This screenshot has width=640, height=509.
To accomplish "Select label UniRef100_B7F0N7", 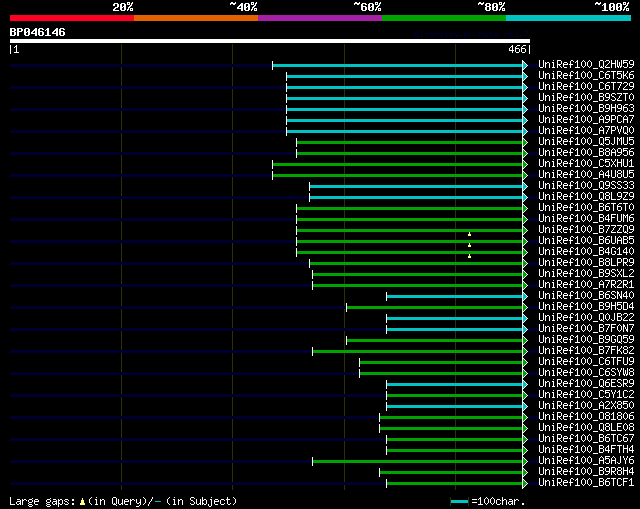I will pos(586,329).
